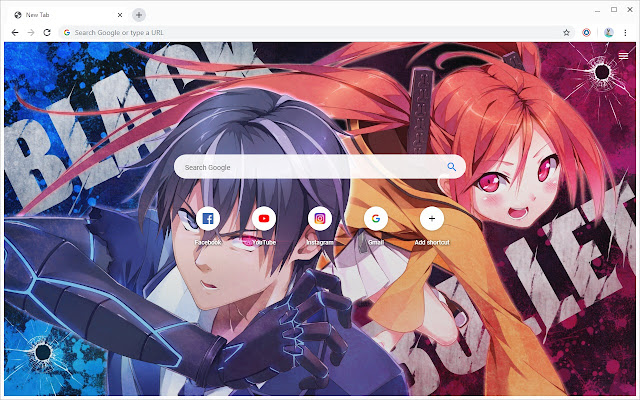Open the Instagram shortcut
The width and height of the screenshot is (640, 400).
coord(320,219)
